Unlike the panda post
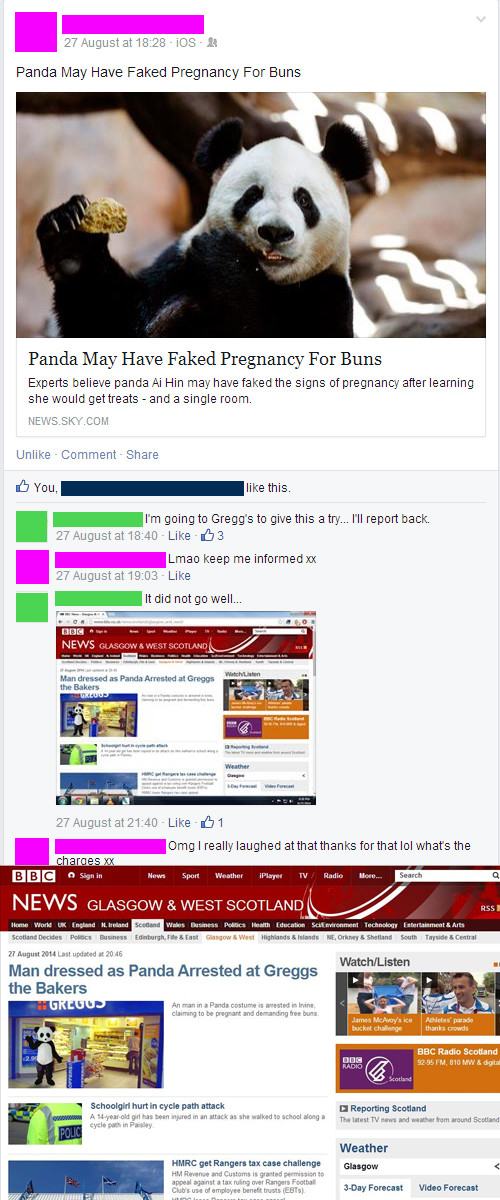The height and width of the screenshot is (1200, 500). pyautogui.click(x=33, y=455)
